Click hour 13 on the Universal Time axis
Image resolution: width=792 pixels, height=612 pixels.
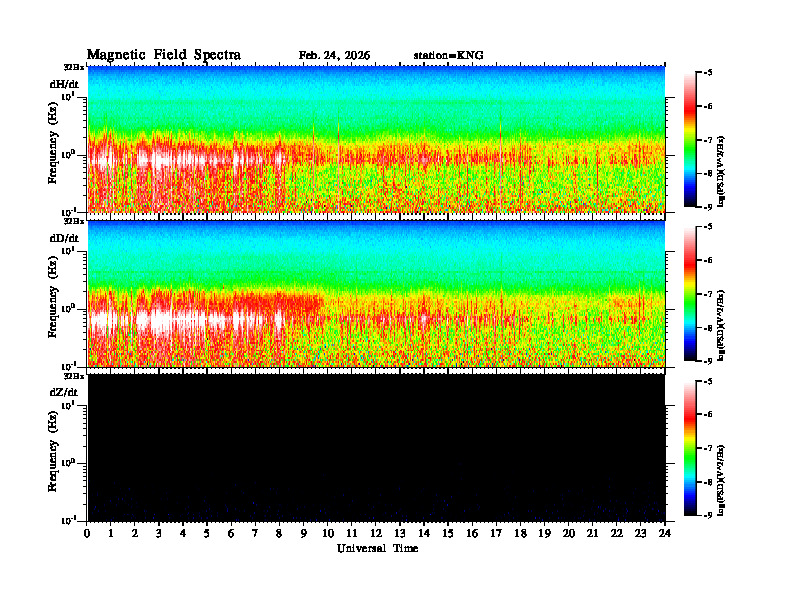click(x=400, y=534)
